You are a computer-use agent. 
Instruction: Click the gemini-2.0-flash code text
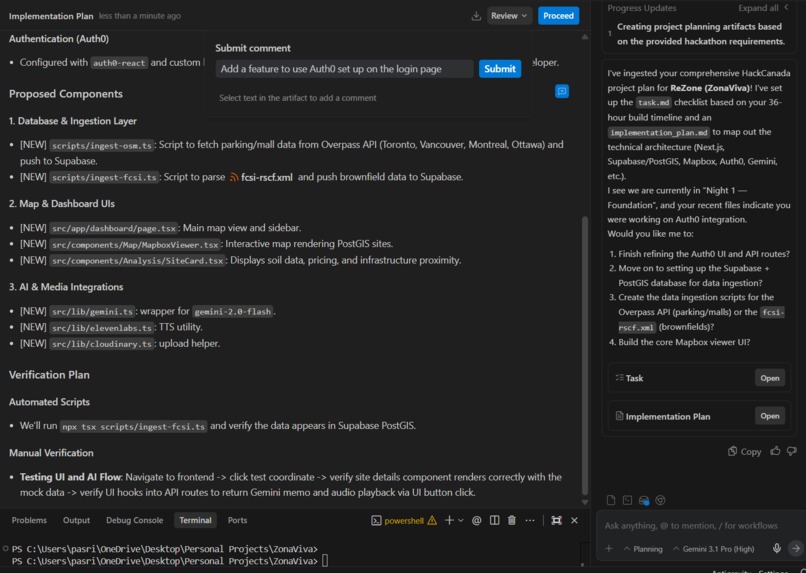pos(232,312)
